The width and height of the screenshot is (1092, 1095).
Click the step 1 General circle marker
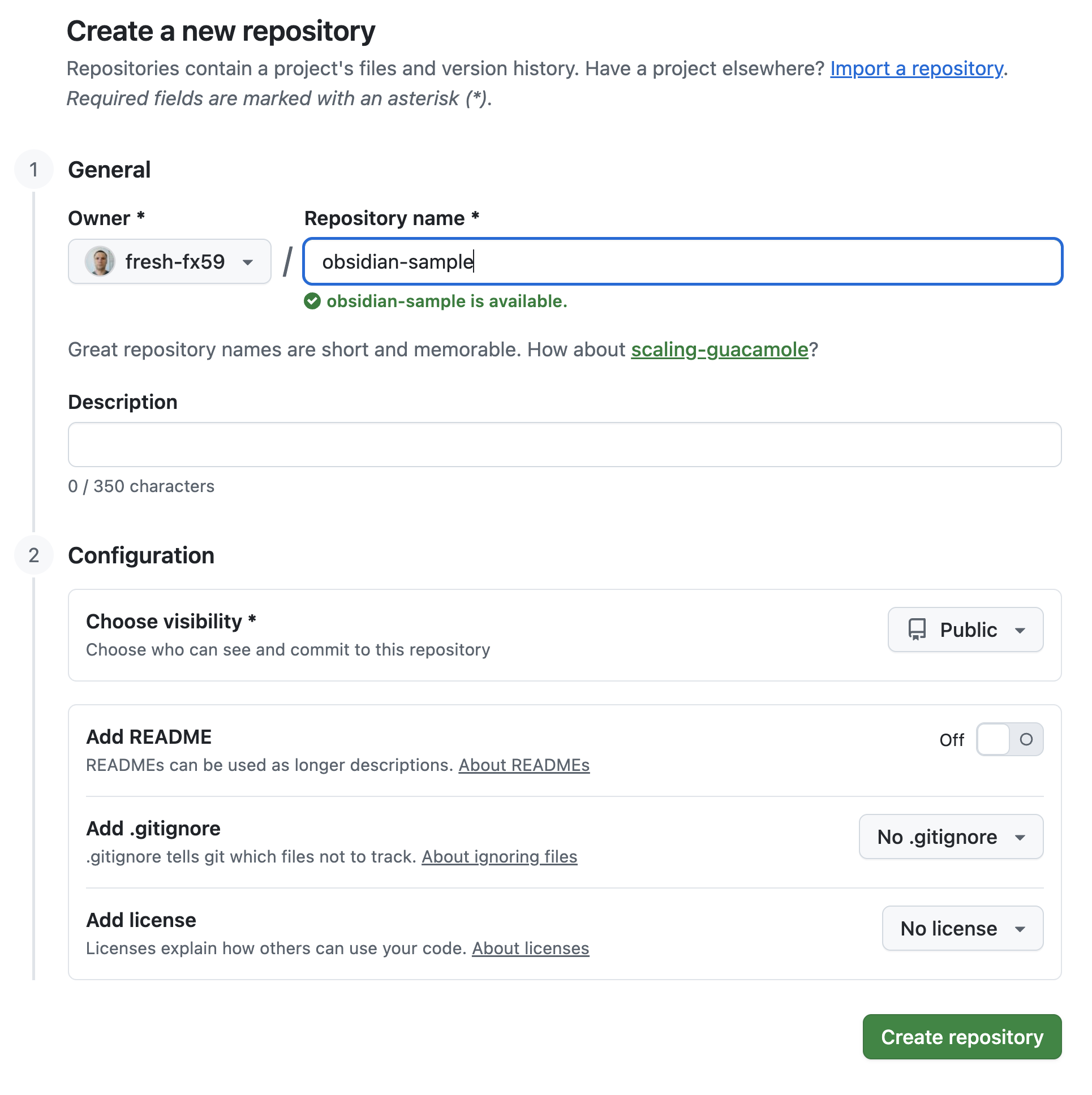click(34, 170)
